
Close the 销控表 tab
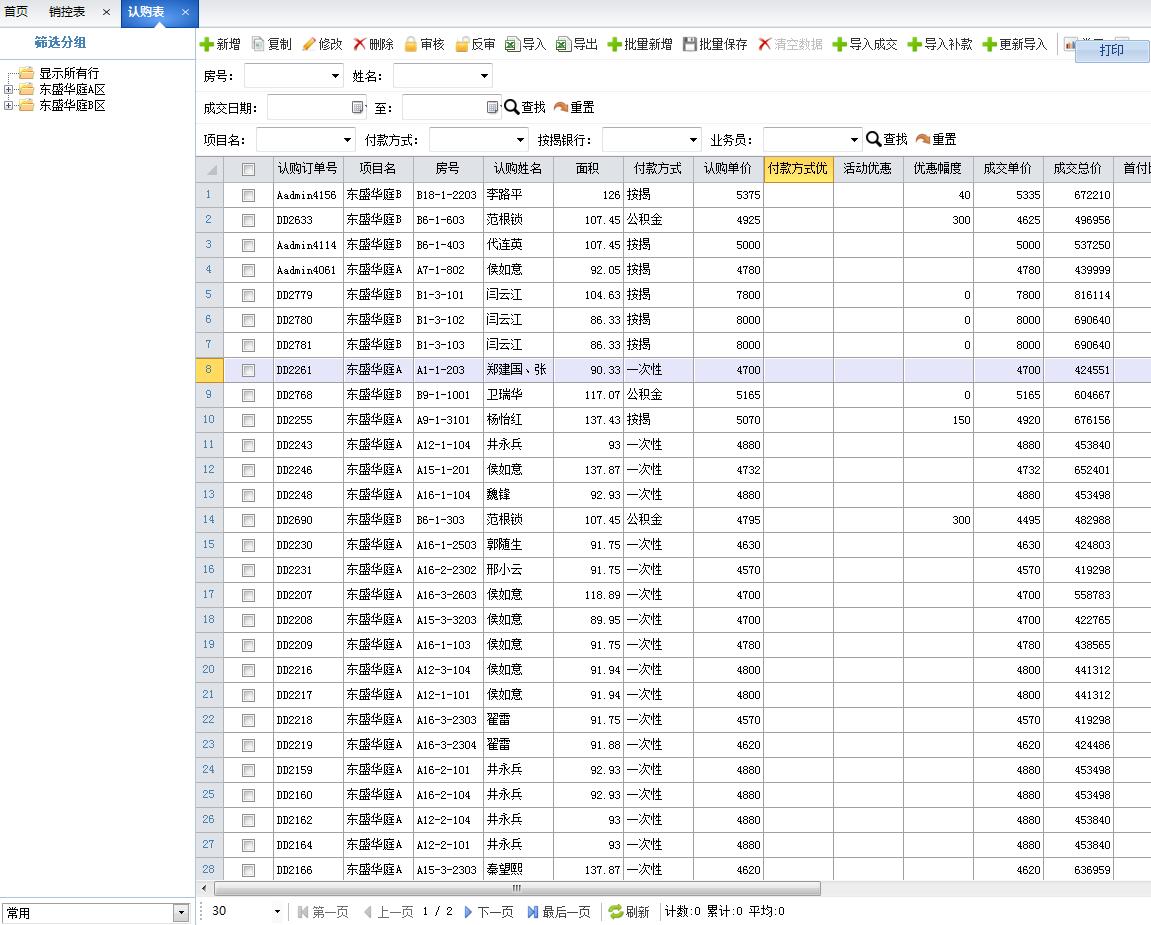pos(106,12)
